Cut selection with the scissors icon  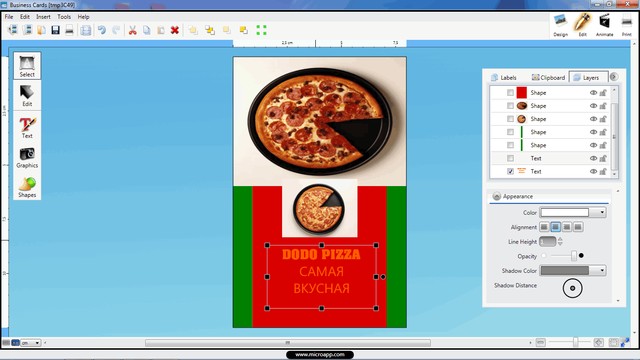pyautogui.click(x=132, y=30)
